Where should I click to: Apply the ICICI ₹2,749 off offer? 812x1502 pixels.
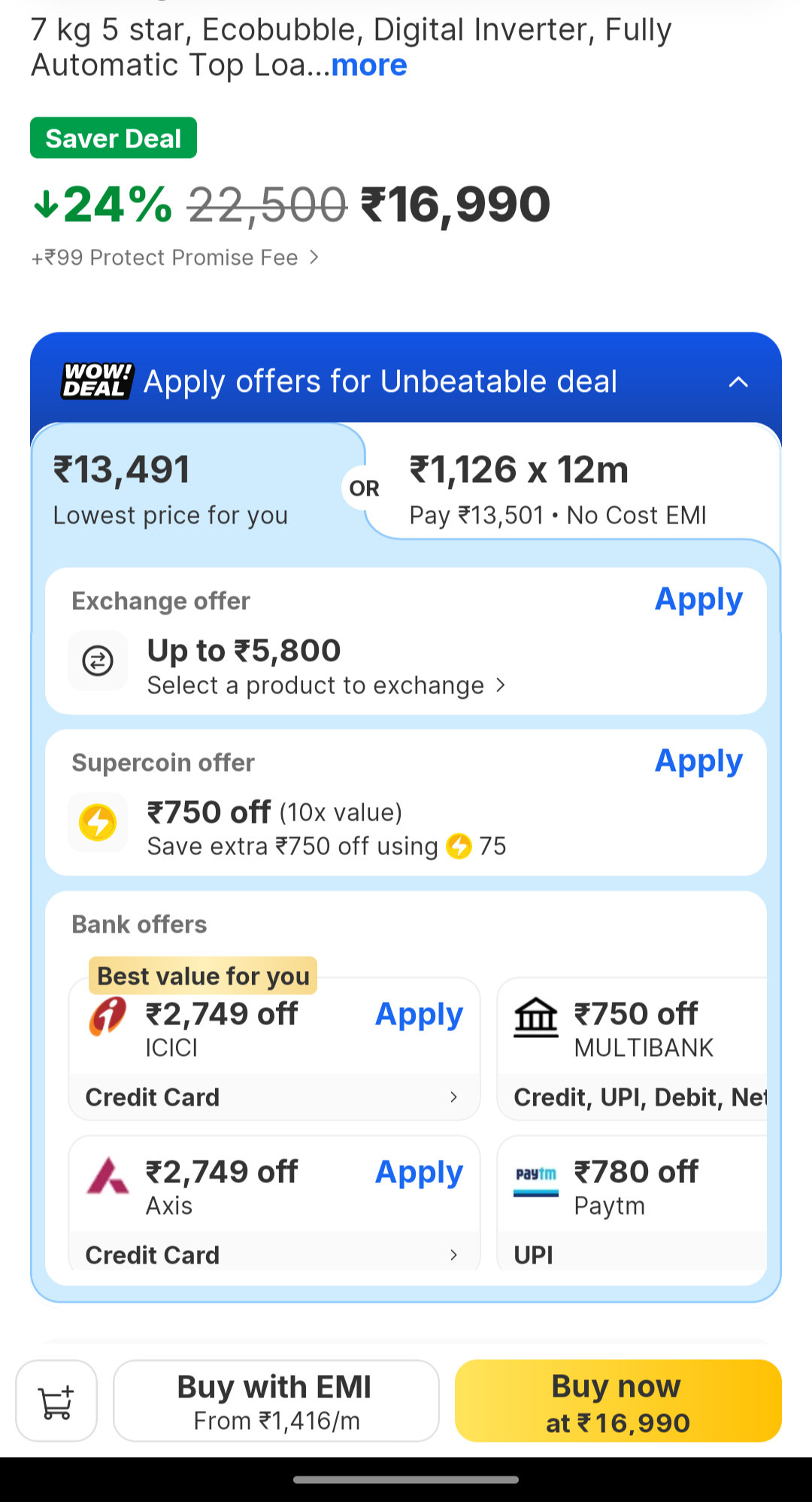tap(419, 1015)
